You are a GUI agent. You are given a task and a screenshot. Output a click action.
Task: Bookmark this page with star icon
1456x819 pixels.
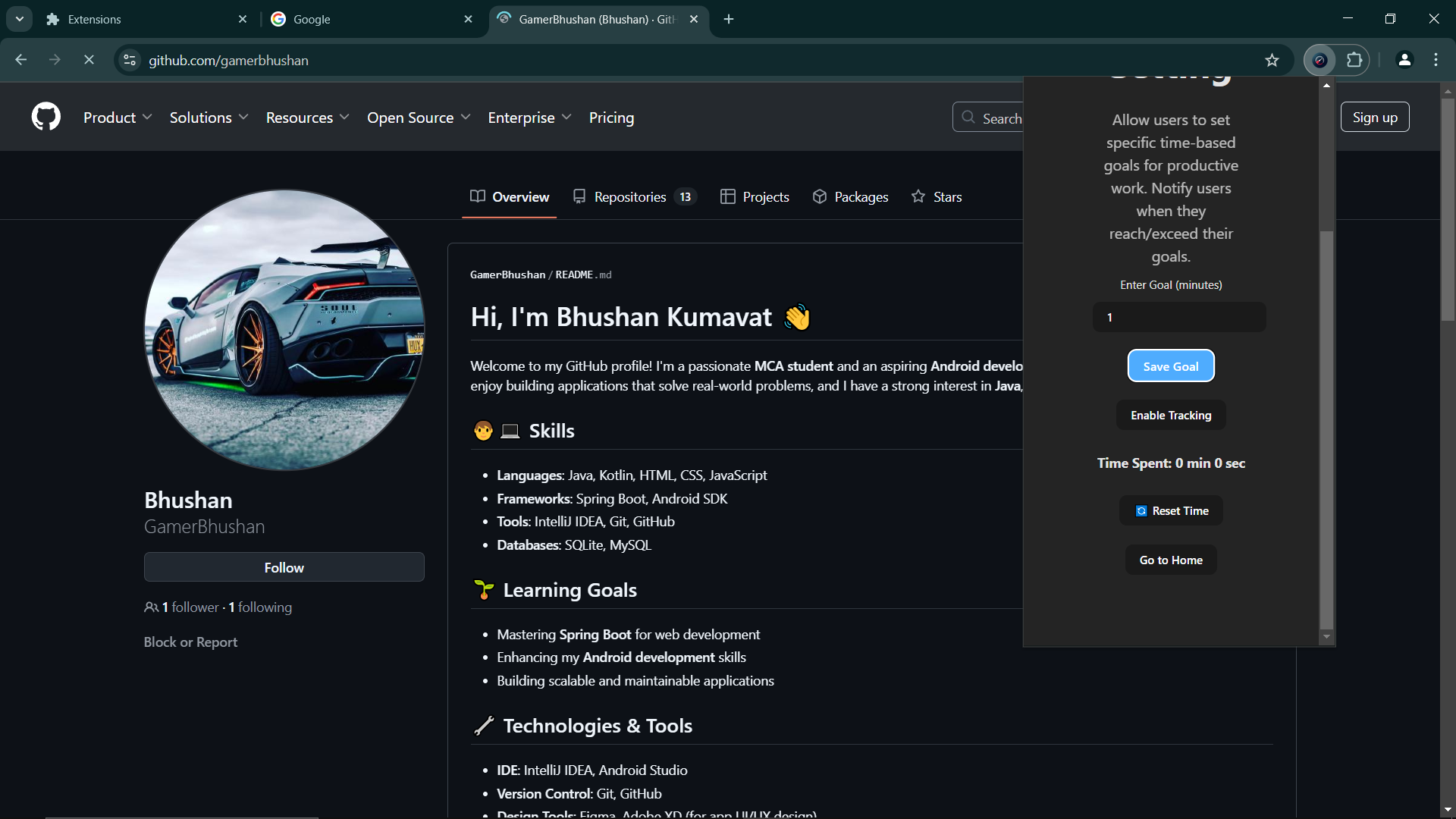(x=1272, y=60)
